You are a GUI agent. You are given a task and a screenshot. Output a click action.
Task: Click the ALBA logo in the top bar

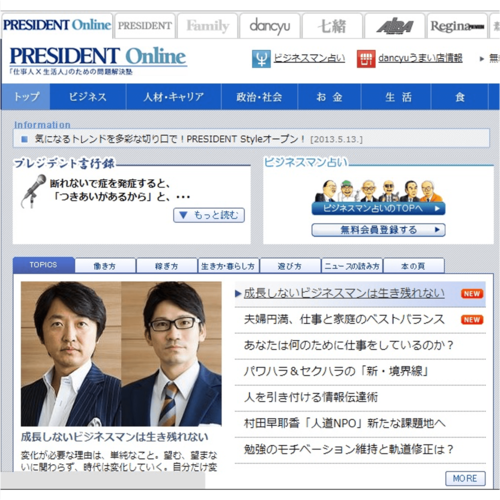tap(395, 26)
